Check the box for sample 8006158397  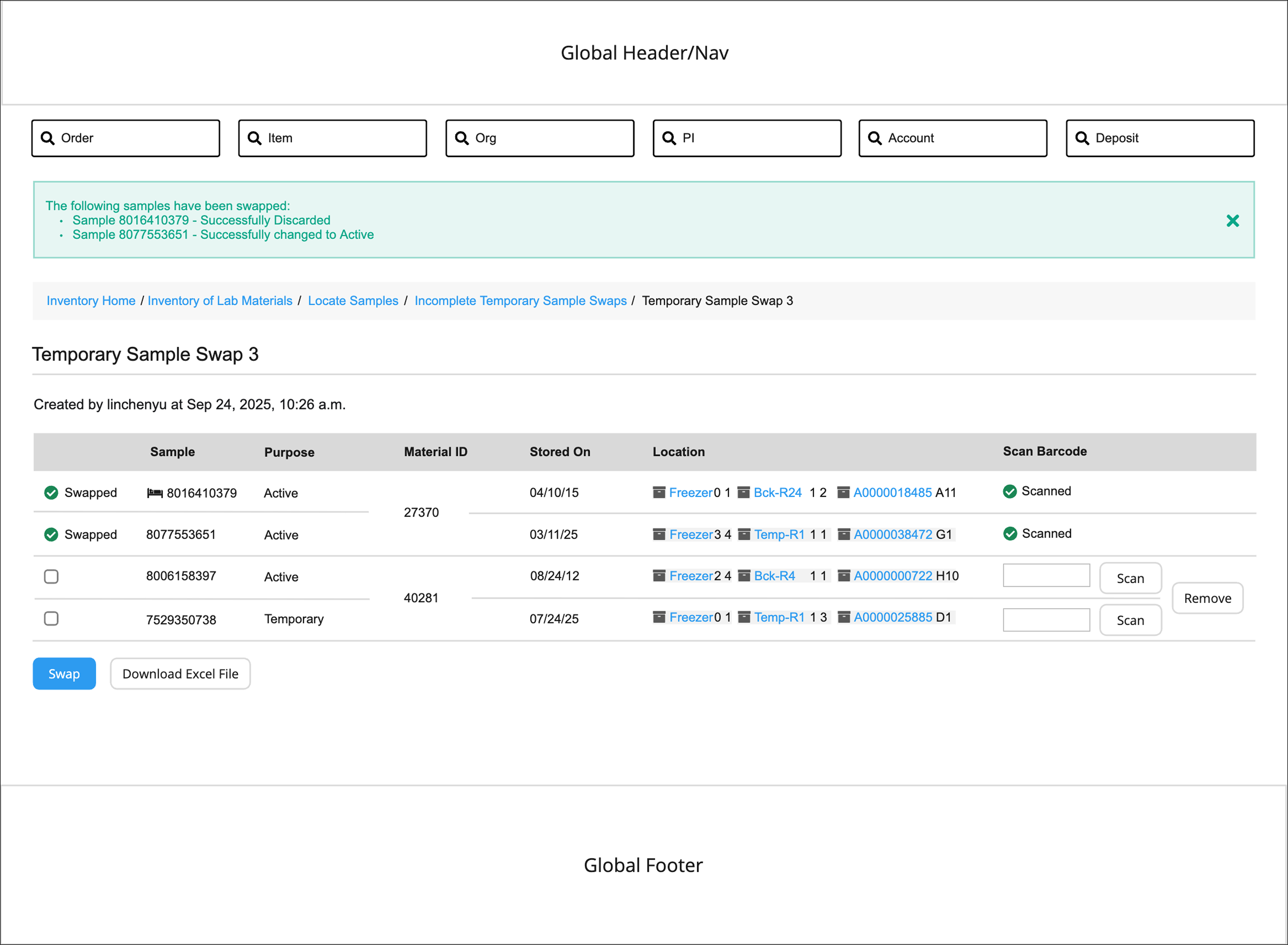[x=51, y=576]
